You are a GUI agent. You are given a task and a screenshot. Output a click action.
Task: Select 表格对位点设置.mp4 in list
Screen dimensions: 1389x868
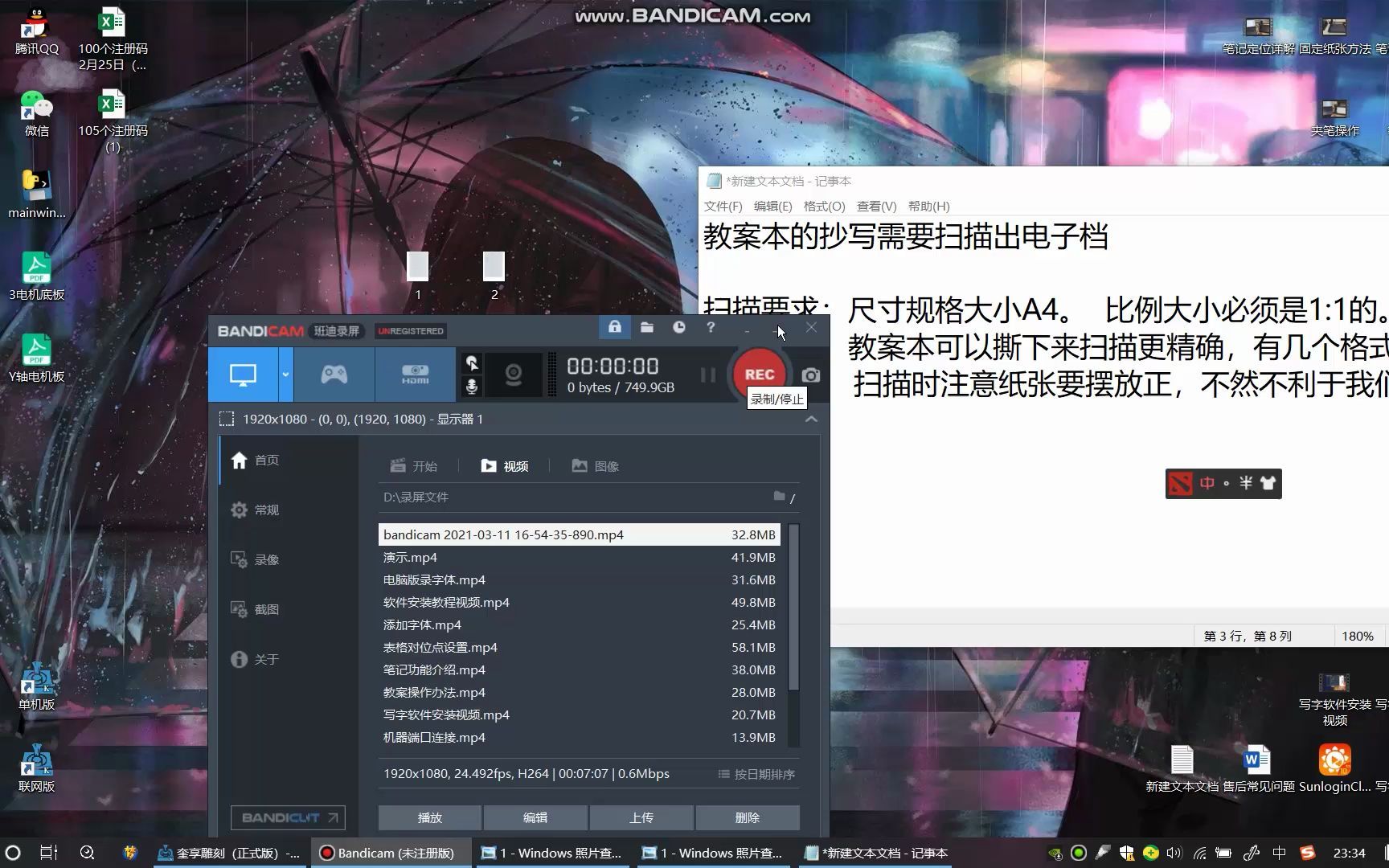579,647
